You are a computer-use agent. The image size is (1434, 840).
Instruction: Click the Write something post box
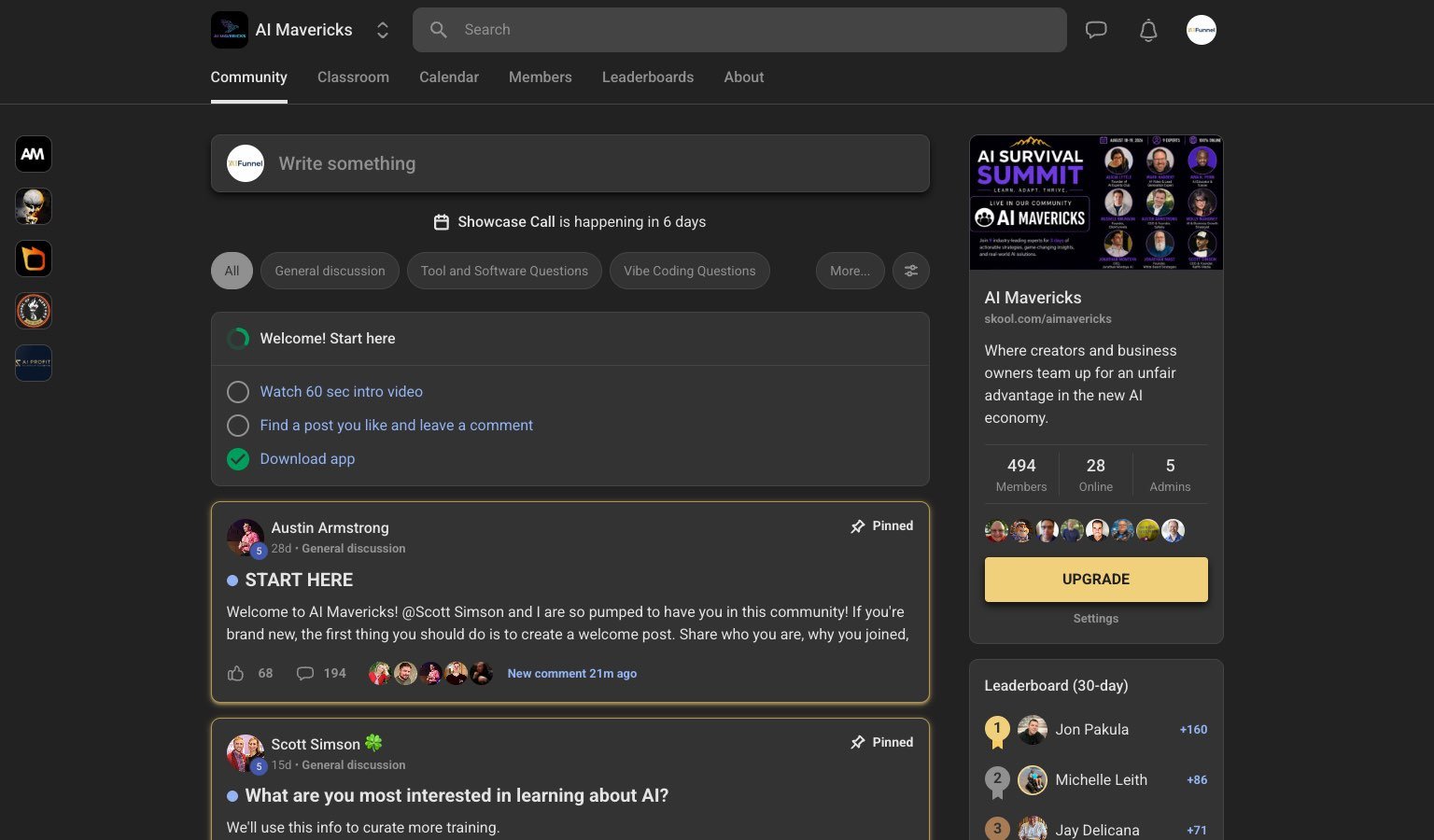pos(570,163)
